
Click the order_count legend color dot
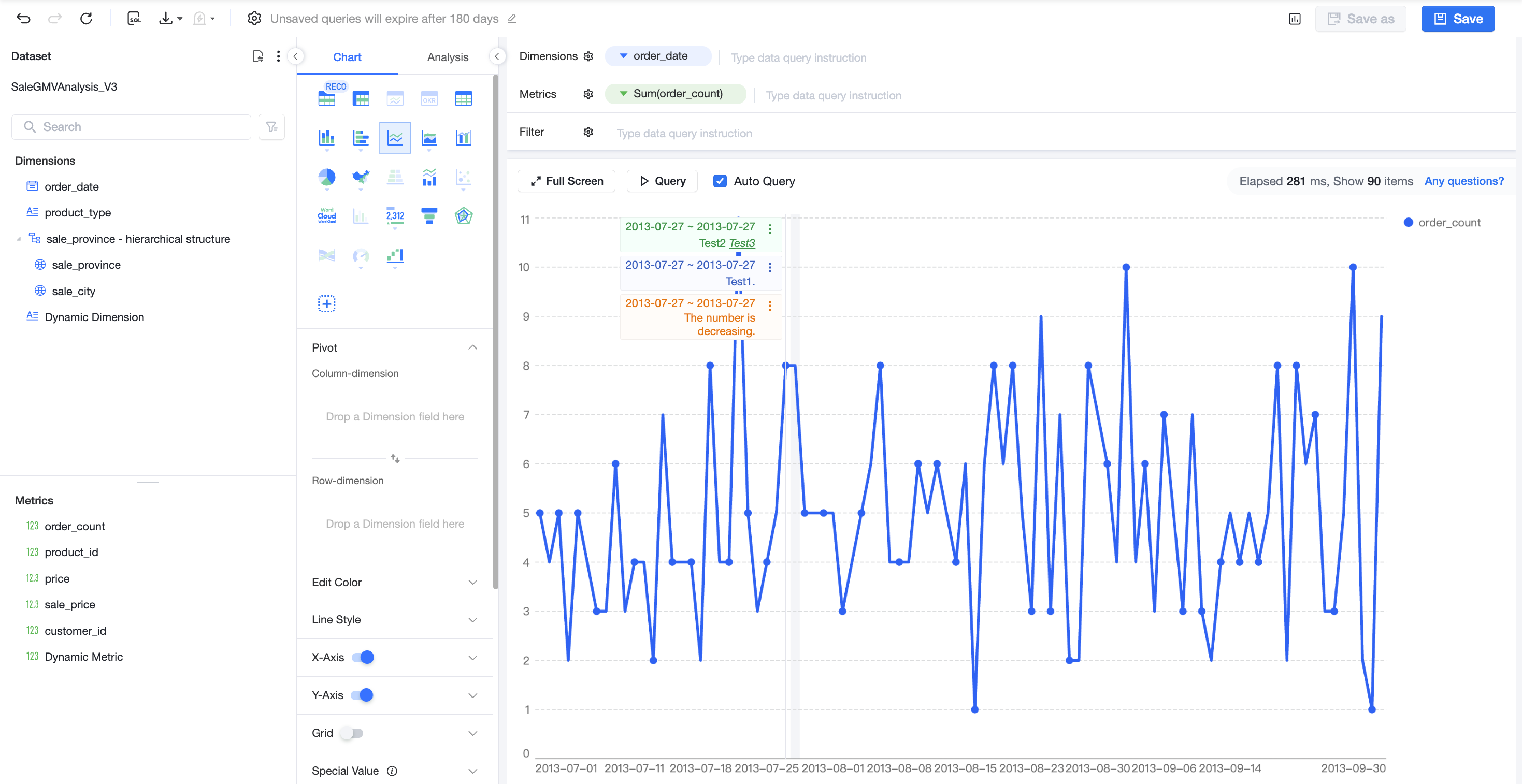click(1408, 223)
